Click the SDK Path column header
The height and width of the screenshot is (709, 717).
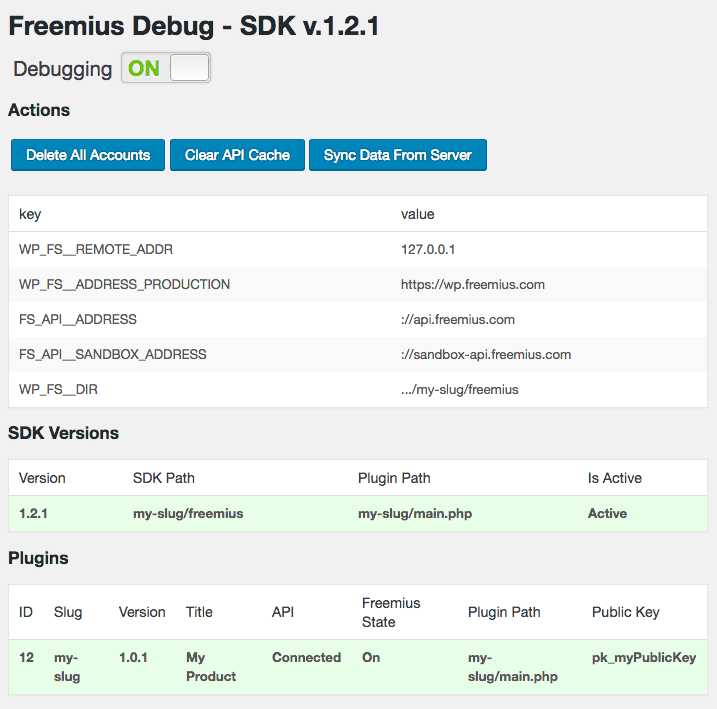(x=164, y=478)
